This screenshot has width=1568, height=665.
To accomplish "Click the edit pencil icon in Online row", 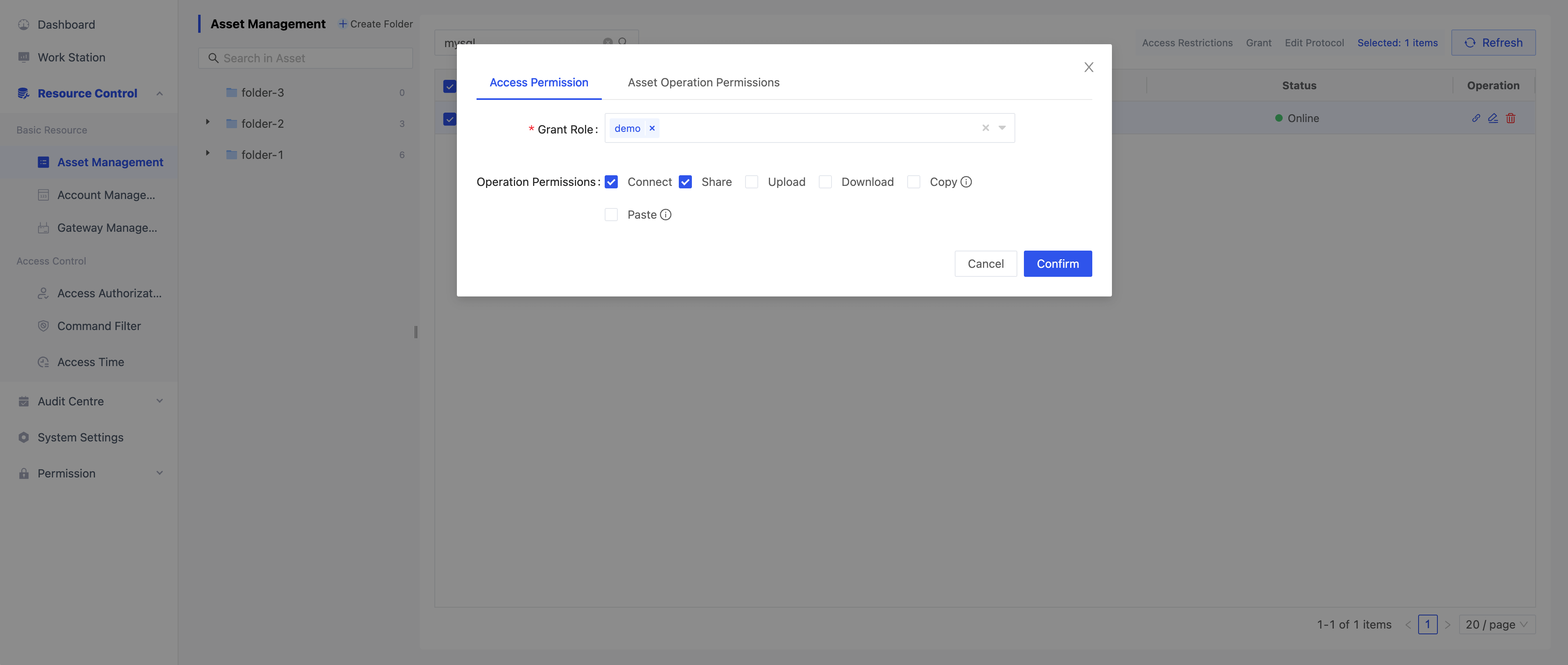I will (1493, 118).
